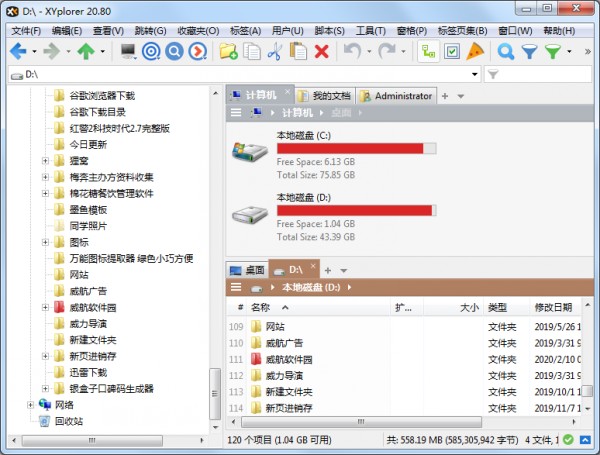Click the 本地磁盘 (D:) breadcrumb in lower pane
The height and width of the screenshot is (455, 600).
311,287
